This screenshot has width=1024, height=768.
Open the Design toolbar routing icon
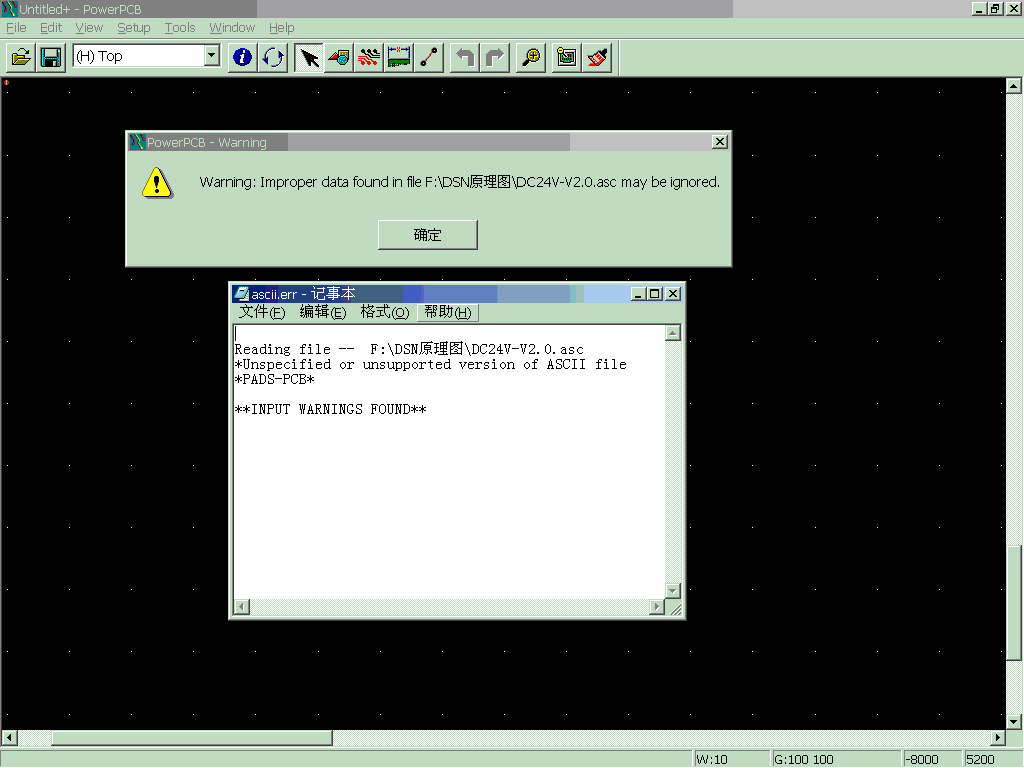point(369,57)
